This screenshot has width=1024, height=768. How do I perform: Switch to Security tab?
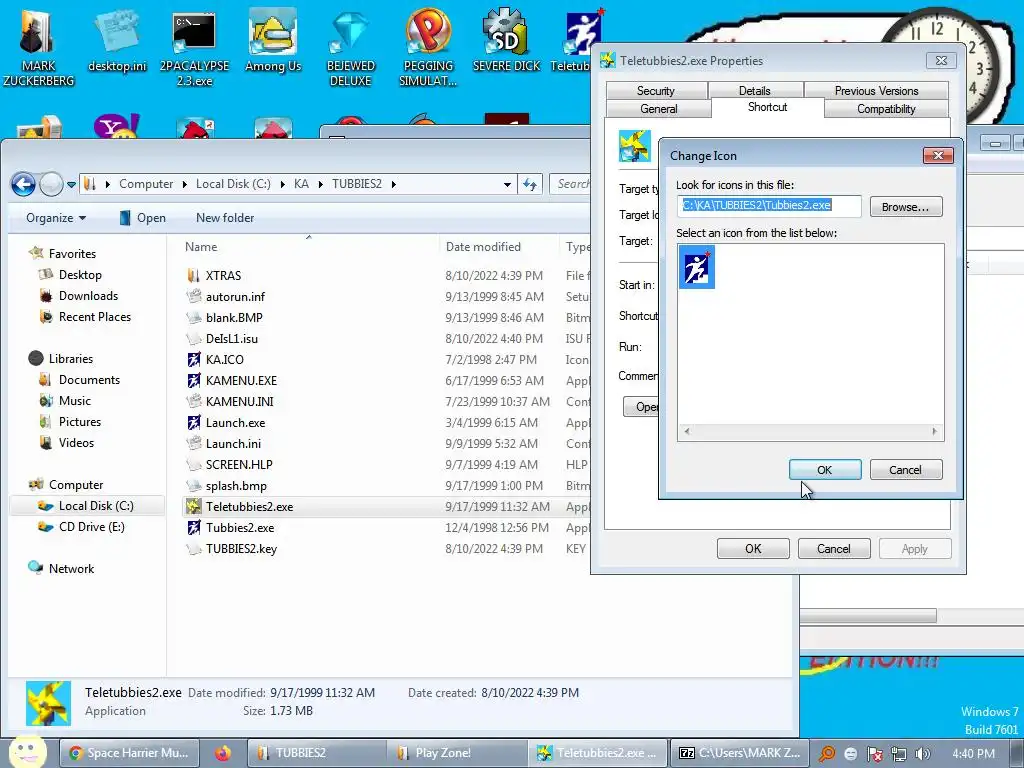pos(656,91)
